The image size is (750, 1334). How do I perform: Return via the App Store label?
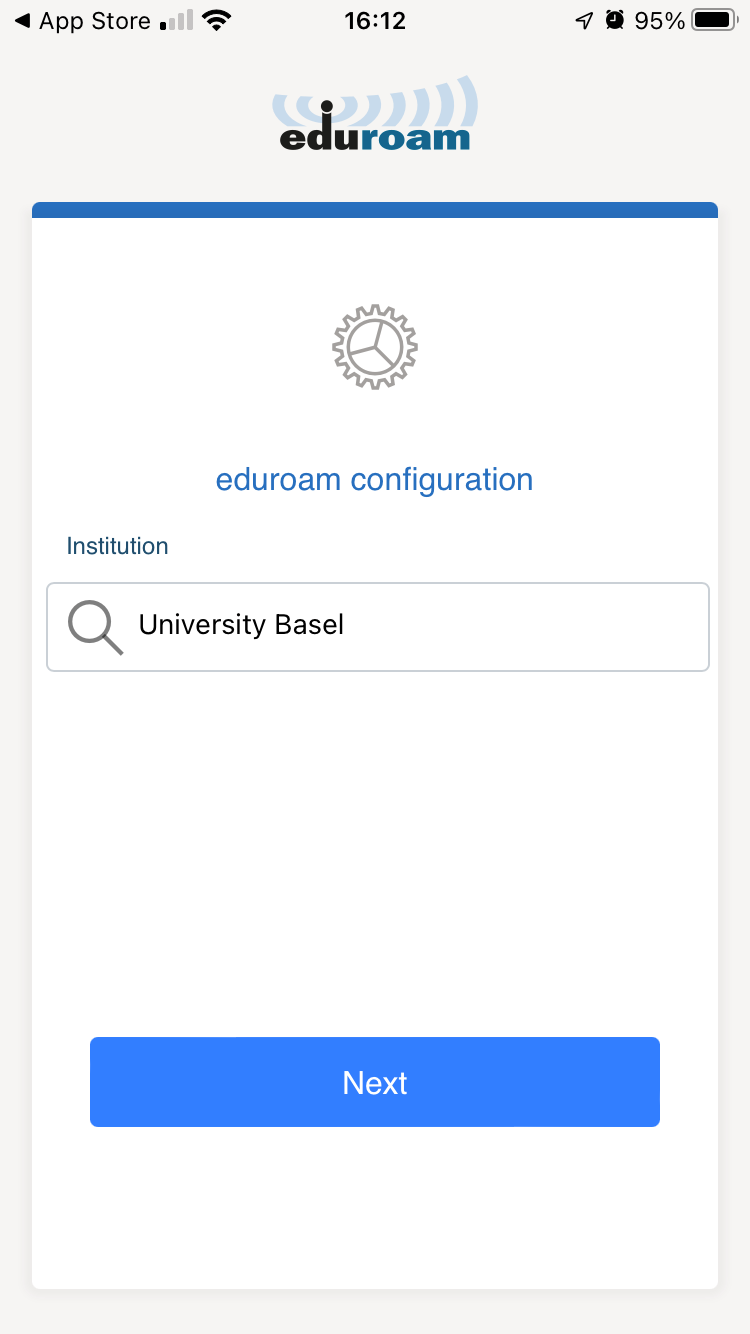click(x=95, y=21)
